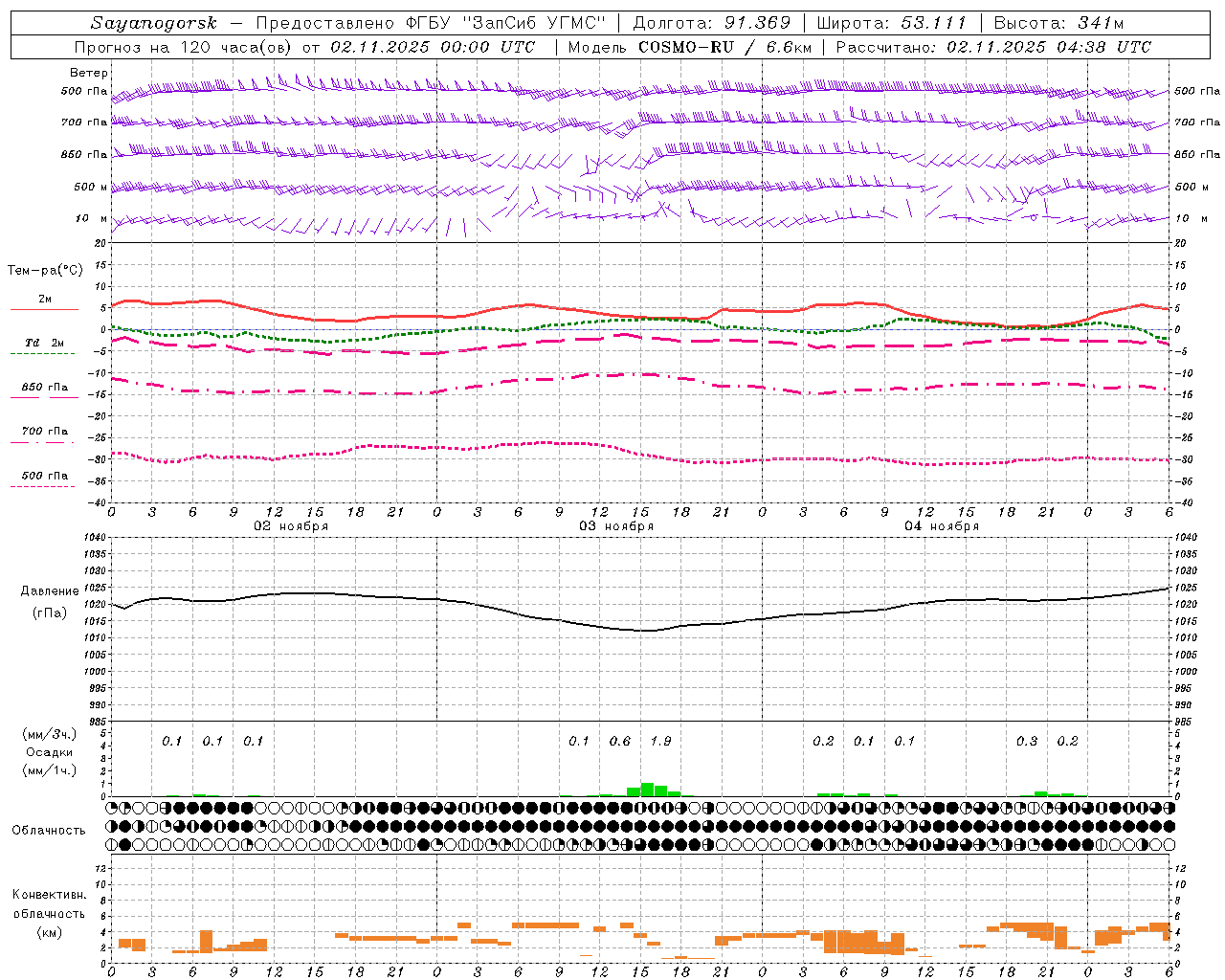Click the 'Широта: 53.111' header field
The height and width of the screenshot is (980, 1225).
coord(892,23)
